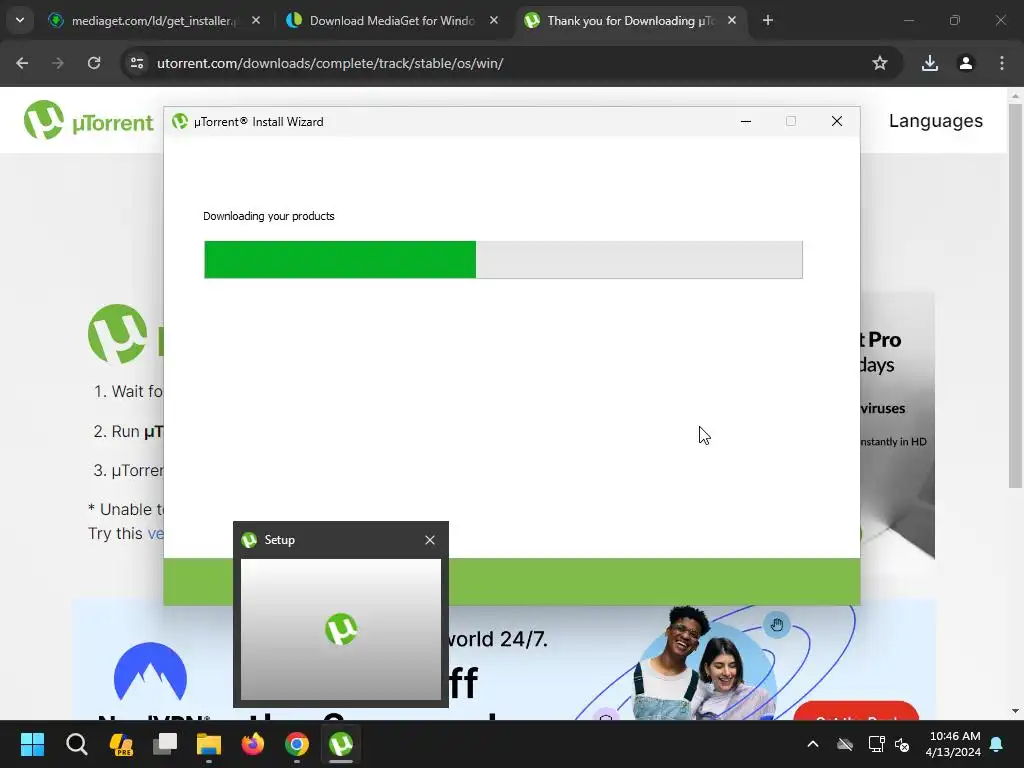Close the Thank you for Downloading tab
Screen dimensions: 1024x768
tap(731, 20)
